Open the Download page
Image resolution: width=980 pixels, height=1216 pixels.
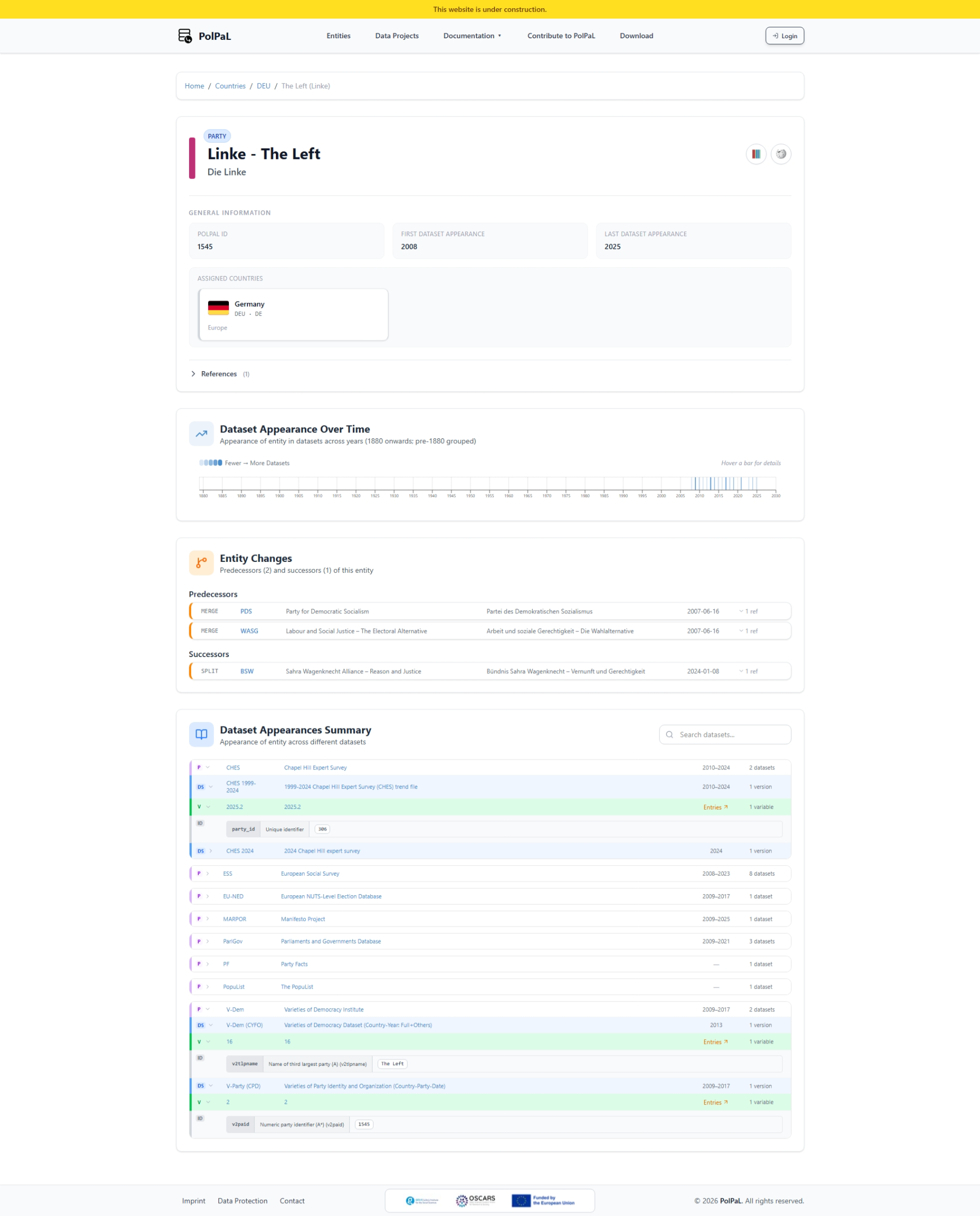coord(636,36)
